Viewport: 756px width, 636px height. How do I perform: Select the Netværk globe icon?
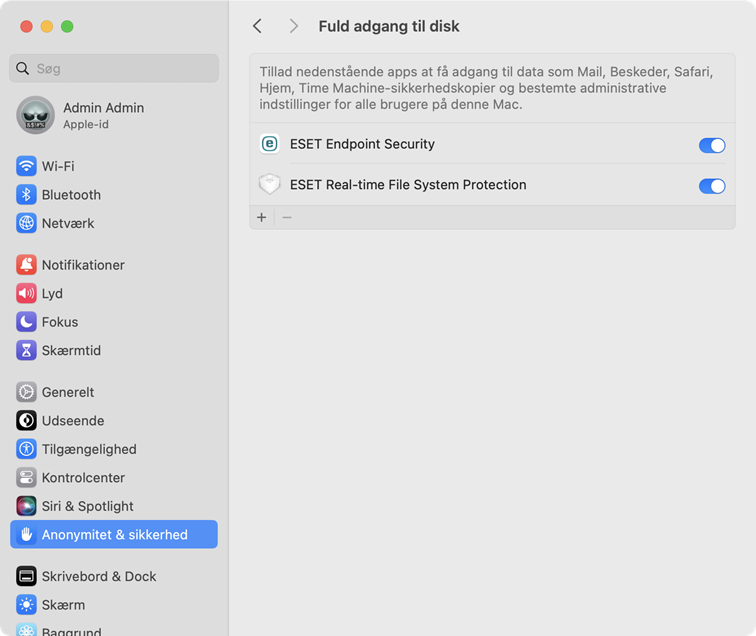[x=26, y=223]
